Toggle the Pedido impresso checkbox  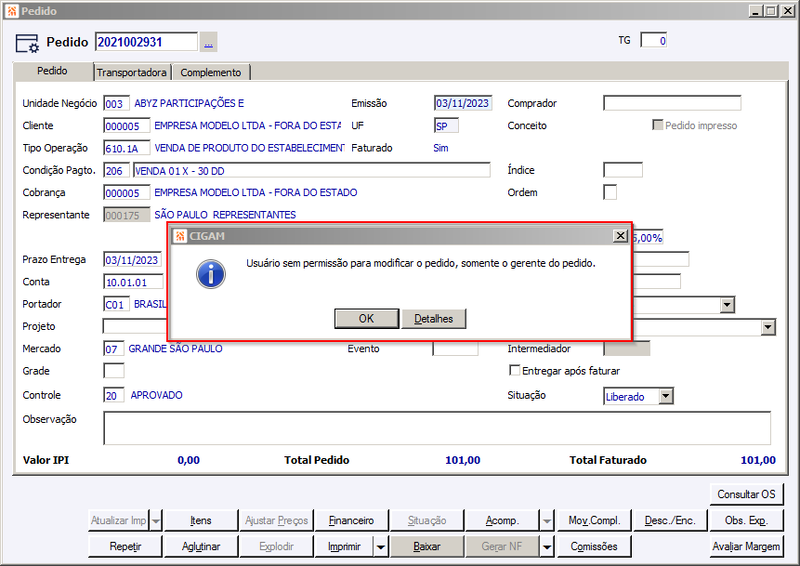click(x=658, y=125)
